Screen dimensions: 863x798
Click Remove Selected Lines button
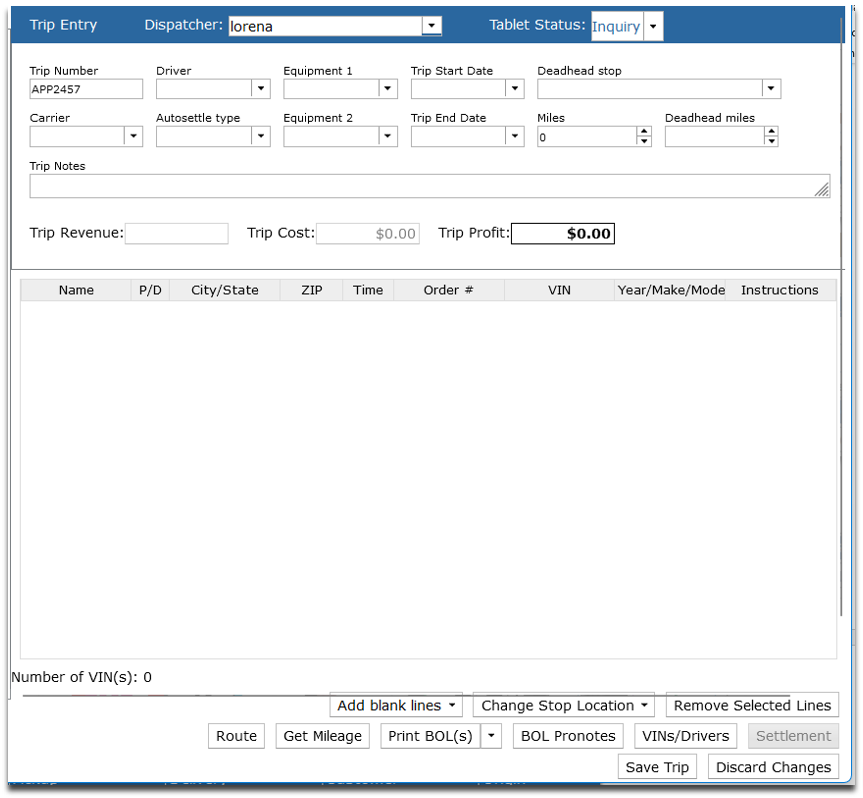752,706
